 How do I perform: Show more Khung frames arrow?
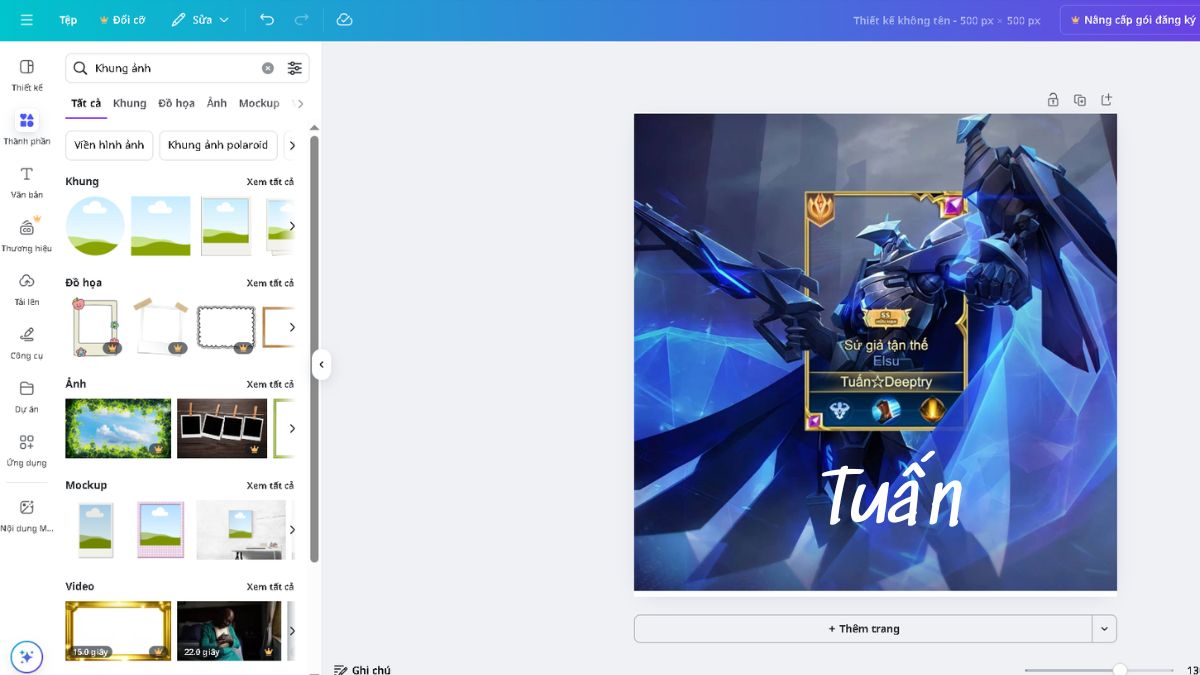click(x=292, y=226)
